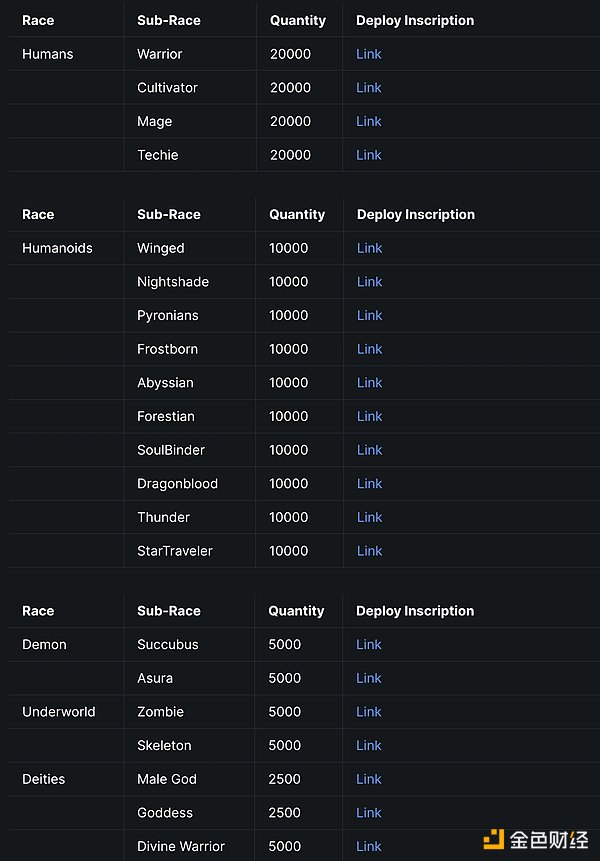This screenshot has height=861, width=600.
Task: Open the Cultivator deploy inscription link
Action: [x=369, y=88]
